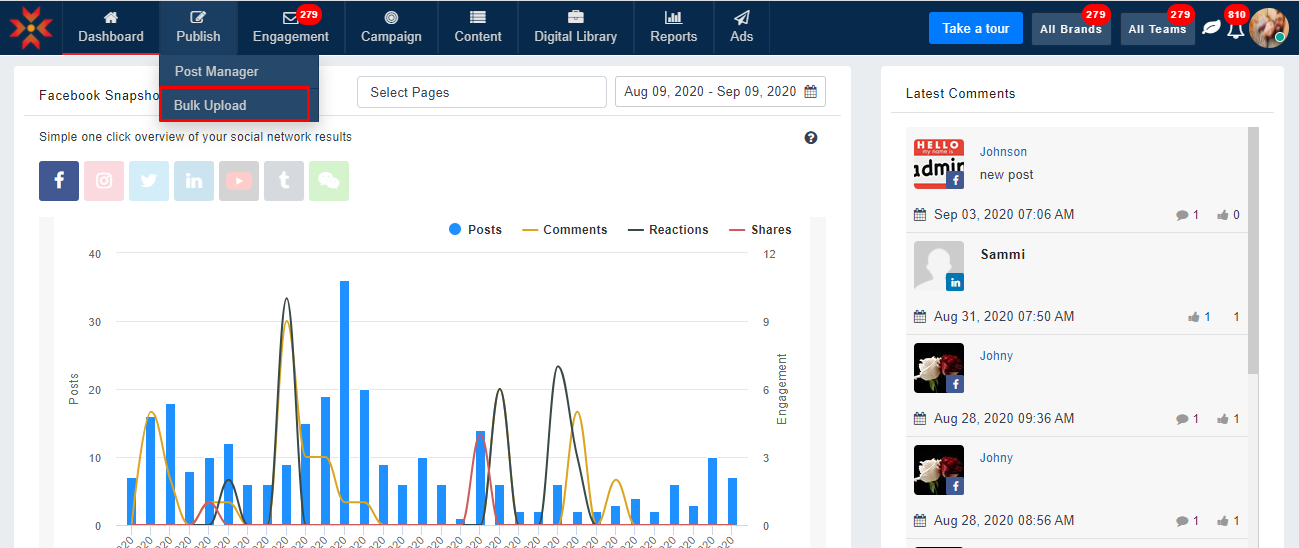This screenshot has height=548, width=1299.
Task: Toggle Reactions series in chart legend
Action: (668, 230)
